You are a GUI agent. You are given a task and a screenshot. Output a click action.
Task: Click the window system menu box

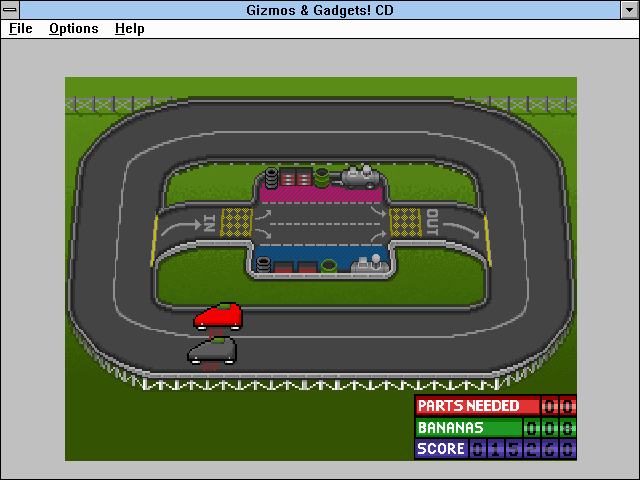pyautogui.click(x=9, y=10)
